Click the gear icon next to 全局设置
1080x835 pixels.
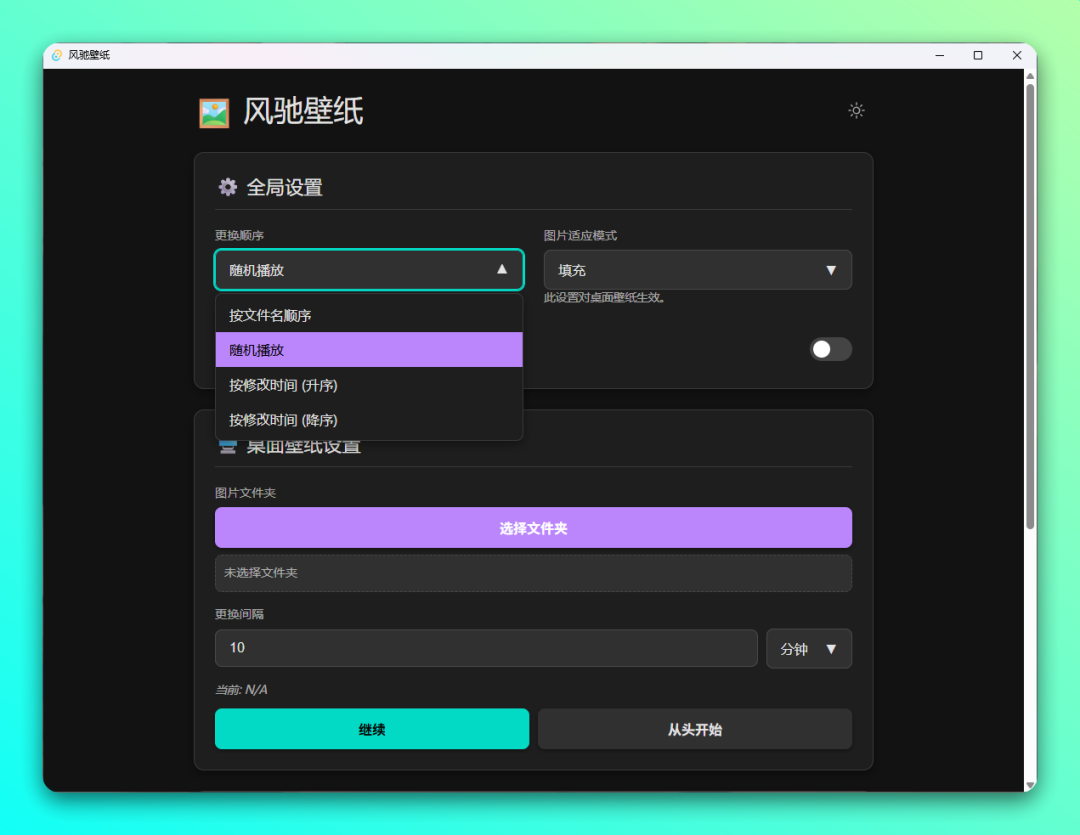tap(228, 187)
